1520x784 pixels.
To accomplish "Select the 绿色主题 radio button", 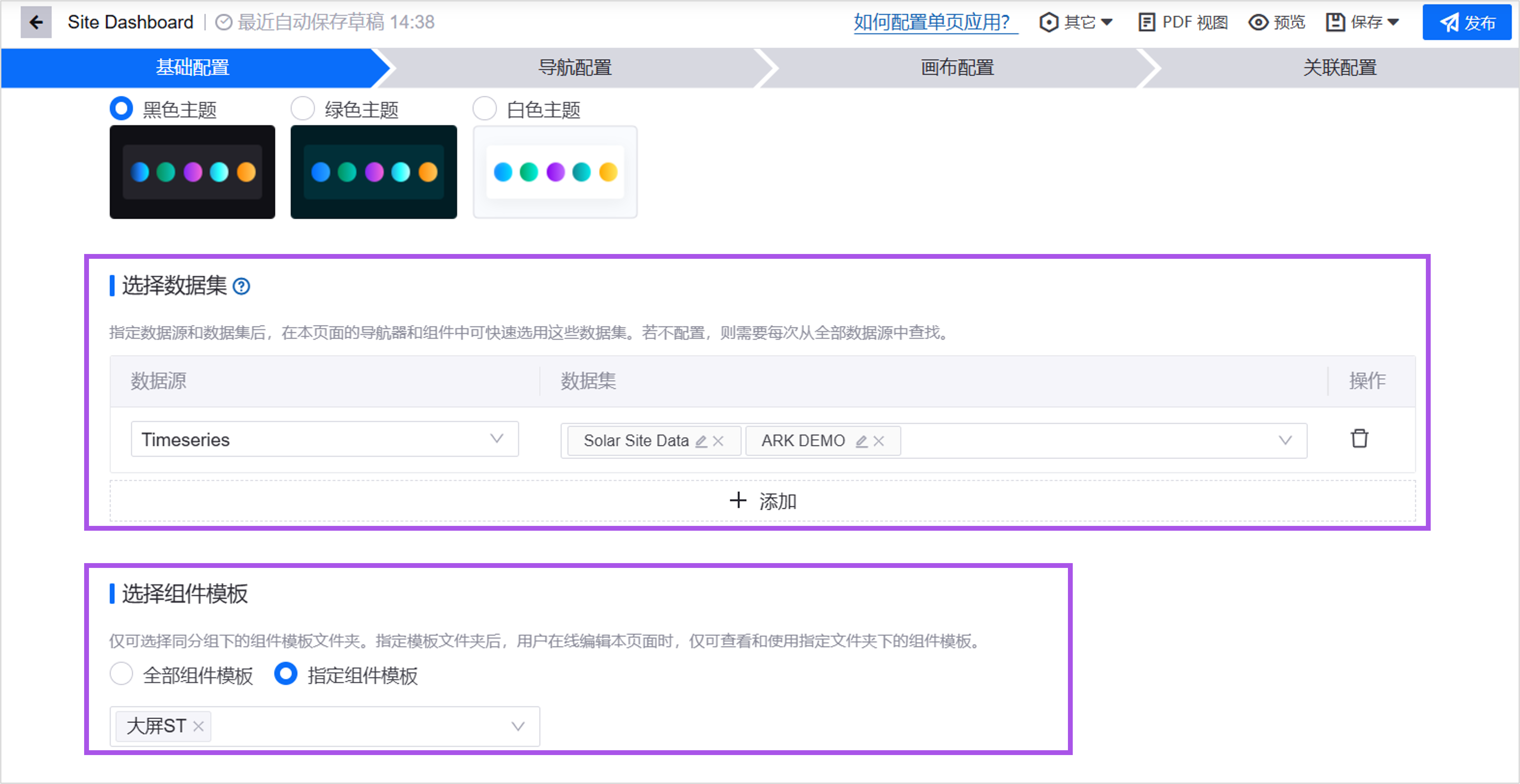I will click(303, 109).
